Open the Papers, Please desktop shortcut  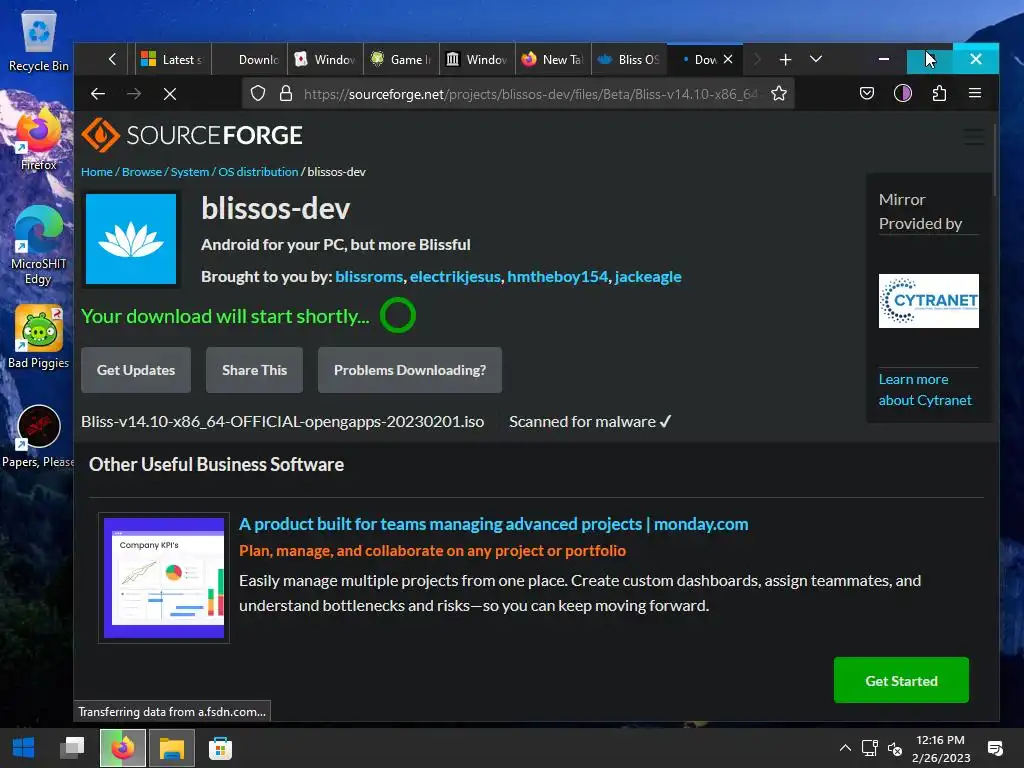click(39, 436)
